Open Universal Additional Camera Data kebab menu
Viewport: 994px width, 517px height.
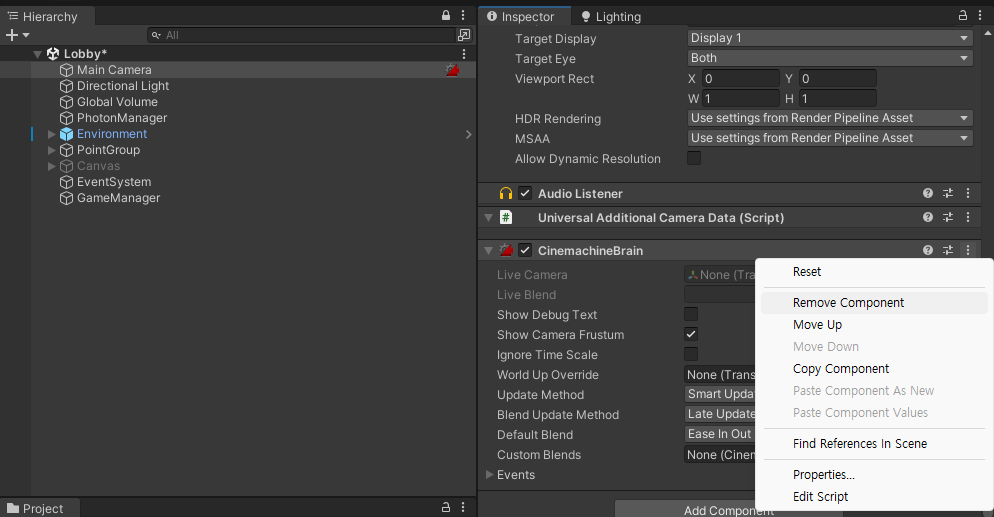click(x=968, y=217)
